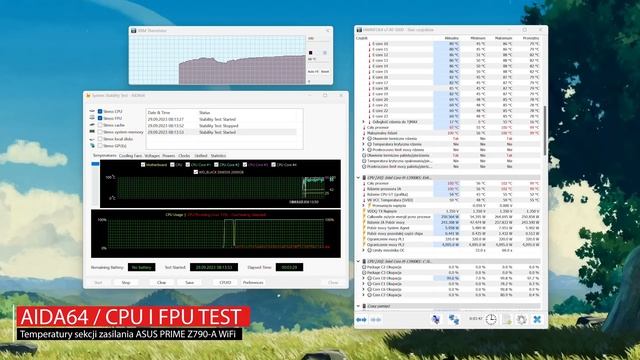Click the Clear button in stability test
The width and height of the screenshot is (640, 360).
161,282
